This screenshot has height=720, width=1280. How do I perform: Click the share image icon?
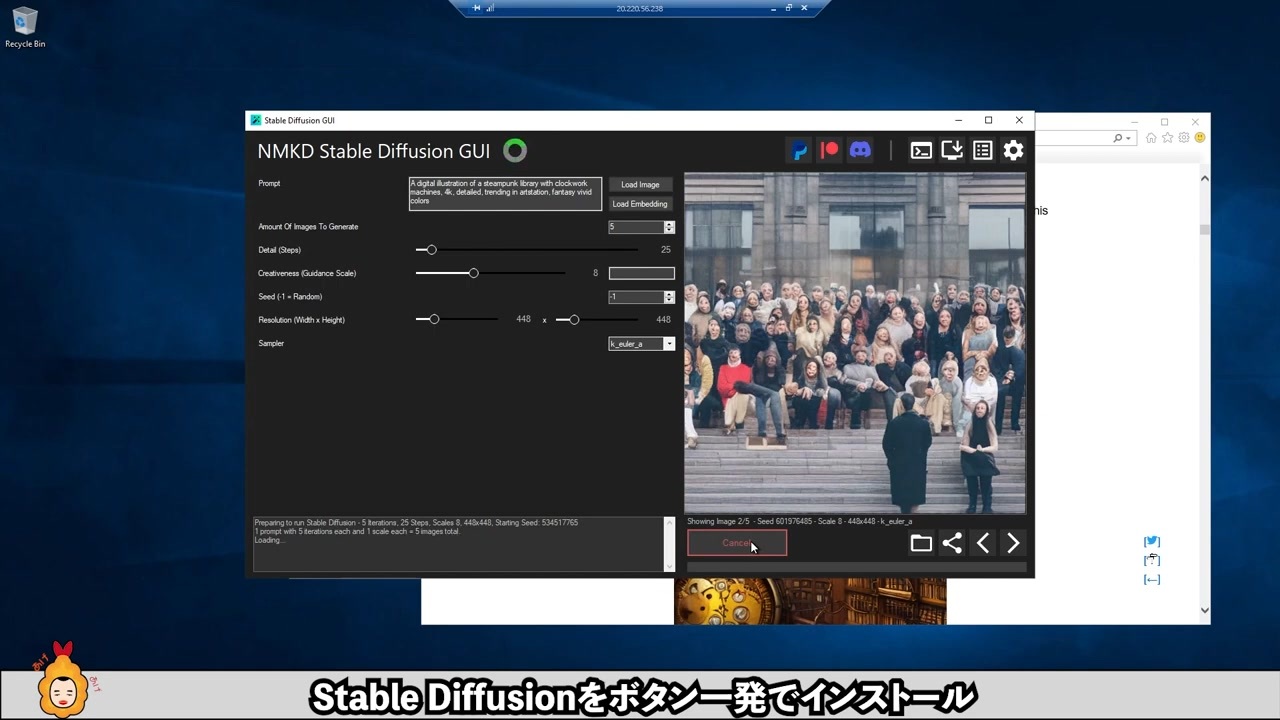click(951, 543)
